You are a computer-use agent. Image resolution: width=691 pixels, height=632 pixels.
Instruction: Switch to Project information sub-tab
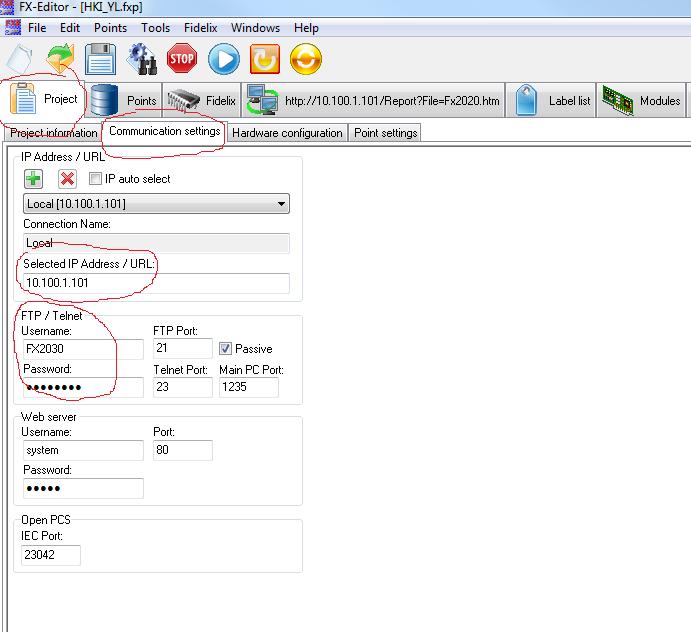[53, 133]
